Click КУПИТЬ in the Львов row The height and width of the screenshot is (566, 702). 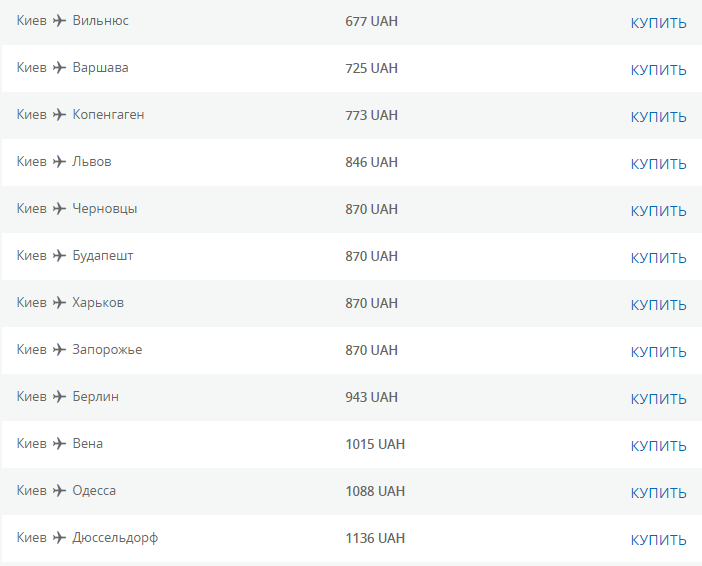(x=658, y=164)
